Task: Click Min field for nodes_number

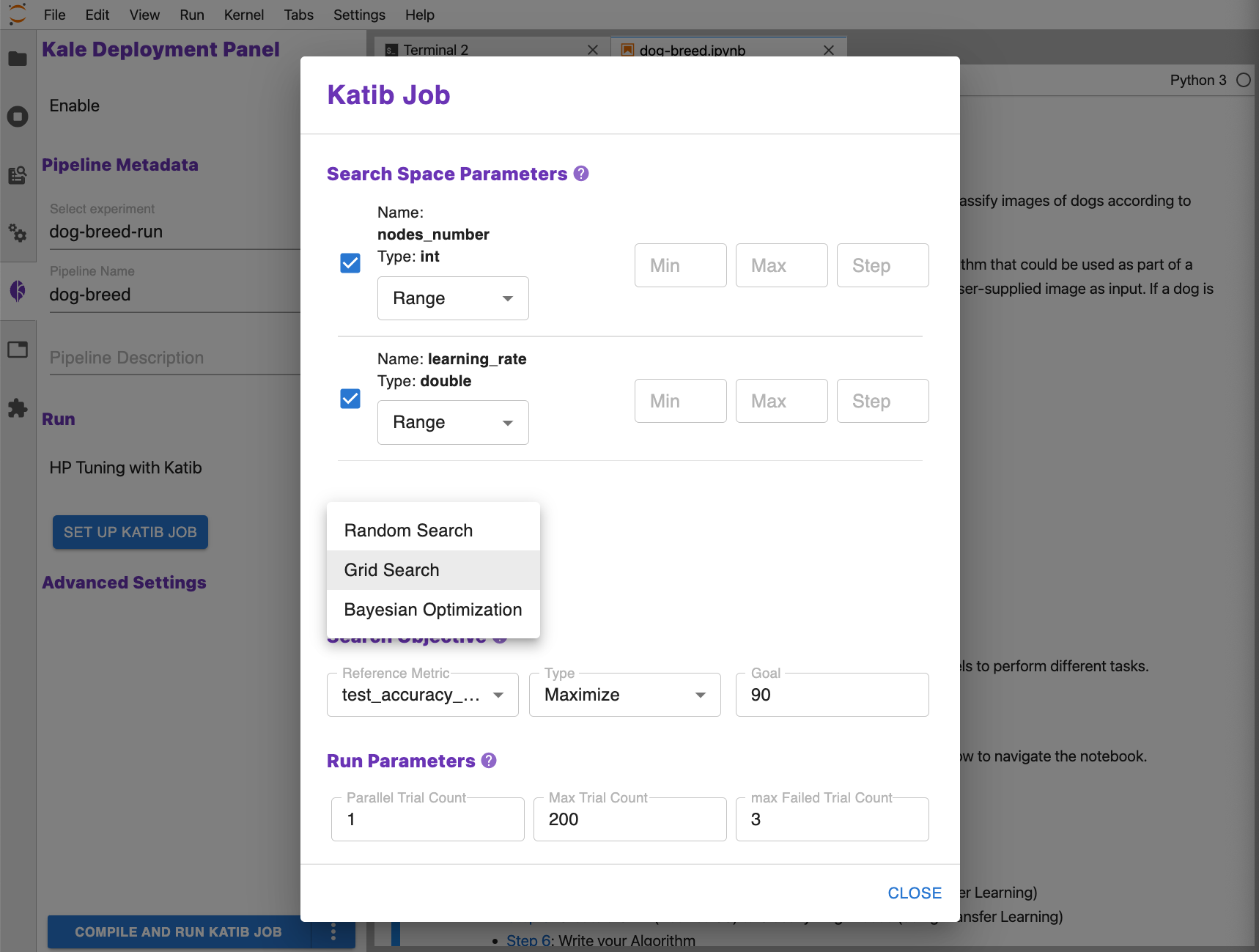Action: point(681,265)
